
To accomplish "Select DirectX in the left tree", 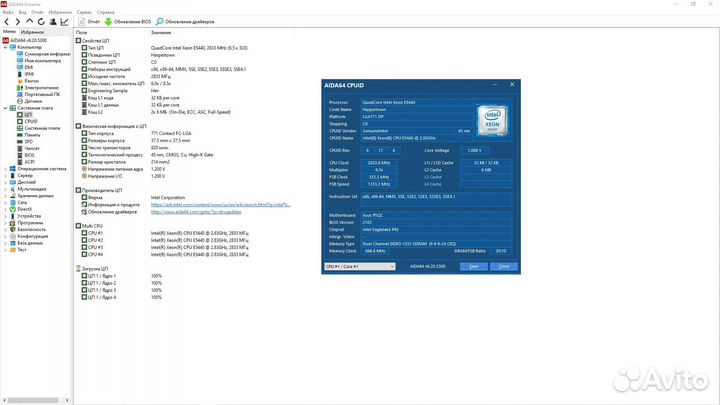I will (21, 209).
